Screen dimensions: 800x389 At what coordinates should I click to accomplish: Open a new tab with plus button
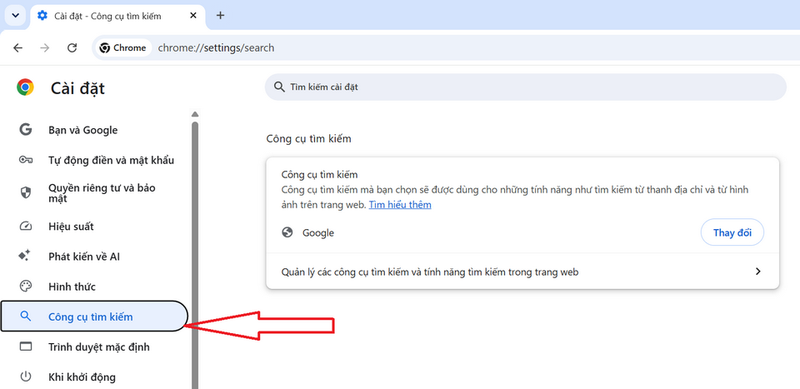click(x=220, y=15)
